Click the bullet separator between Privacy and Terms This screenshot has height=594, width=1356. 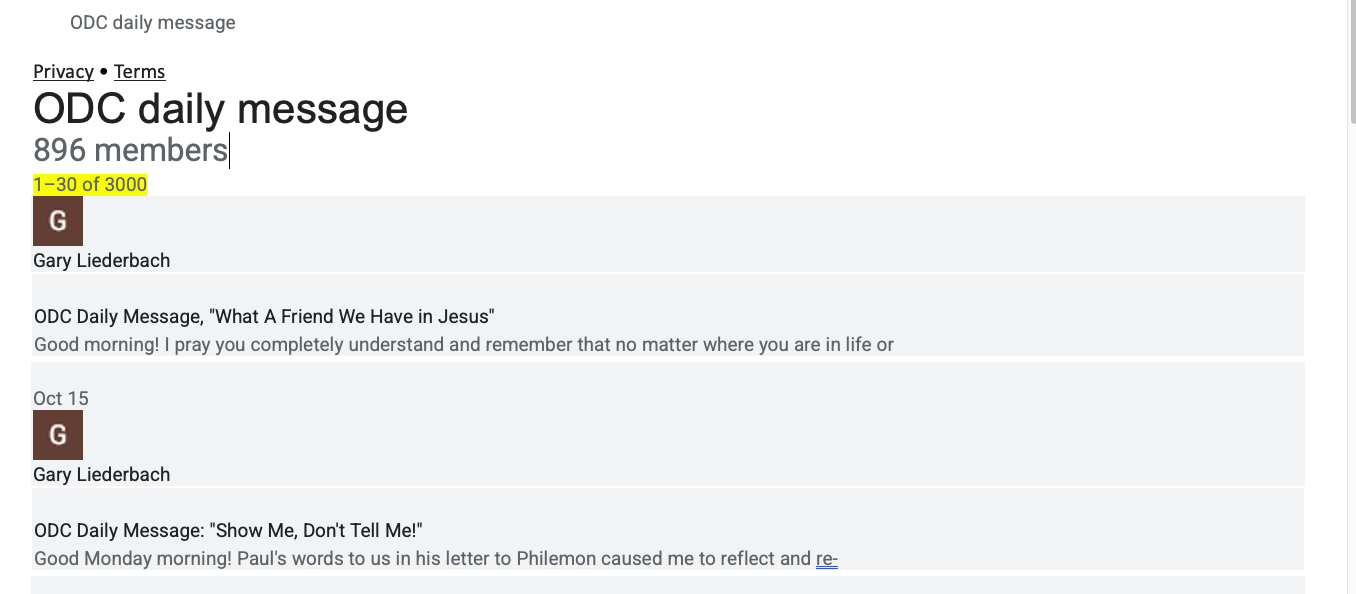pos(104,72)
